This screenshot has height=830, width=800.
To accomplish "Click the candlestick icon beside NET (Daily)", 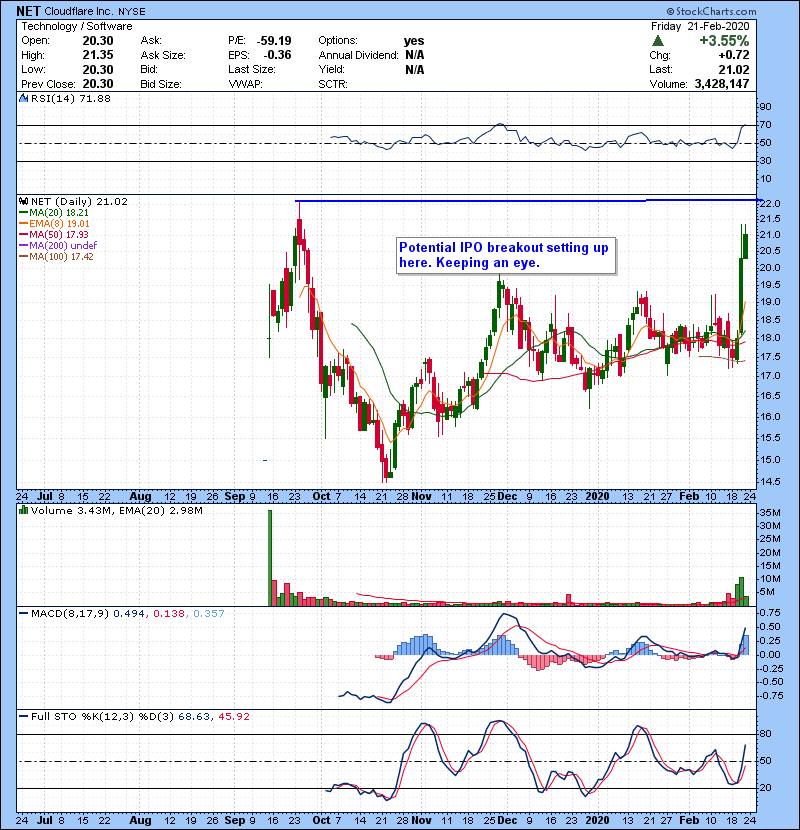I will [x=24, y=201].
